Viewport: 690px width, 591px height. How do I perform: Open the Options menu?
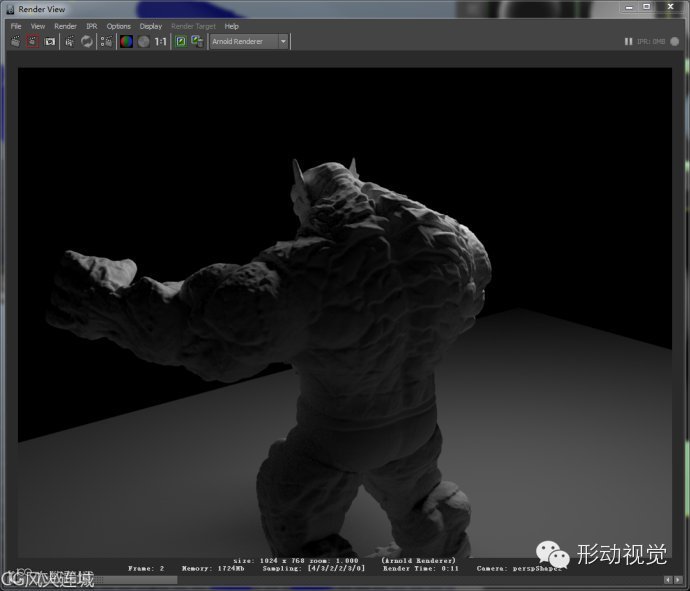coord(118,26)
